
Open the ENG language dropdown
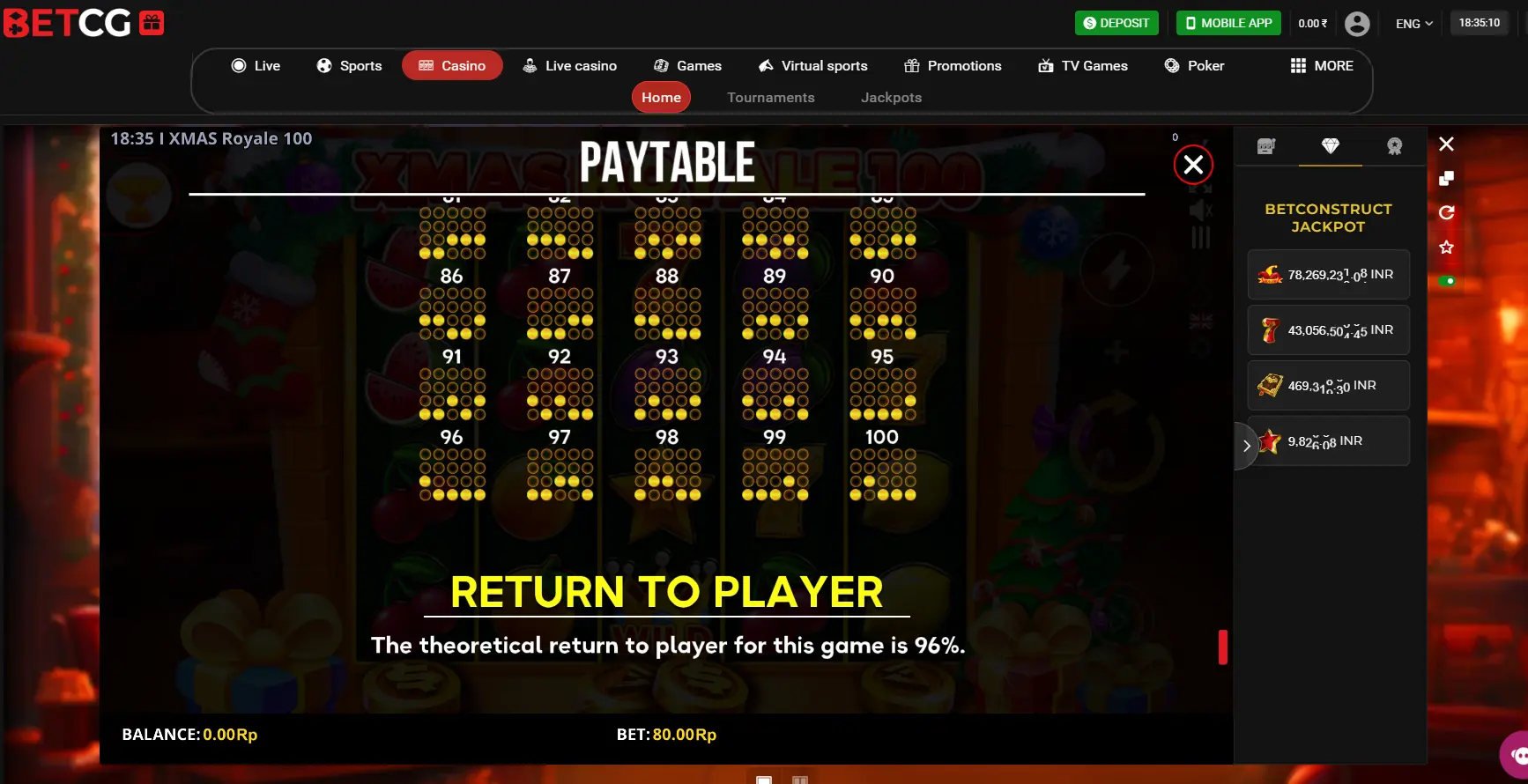point(1414,24)
